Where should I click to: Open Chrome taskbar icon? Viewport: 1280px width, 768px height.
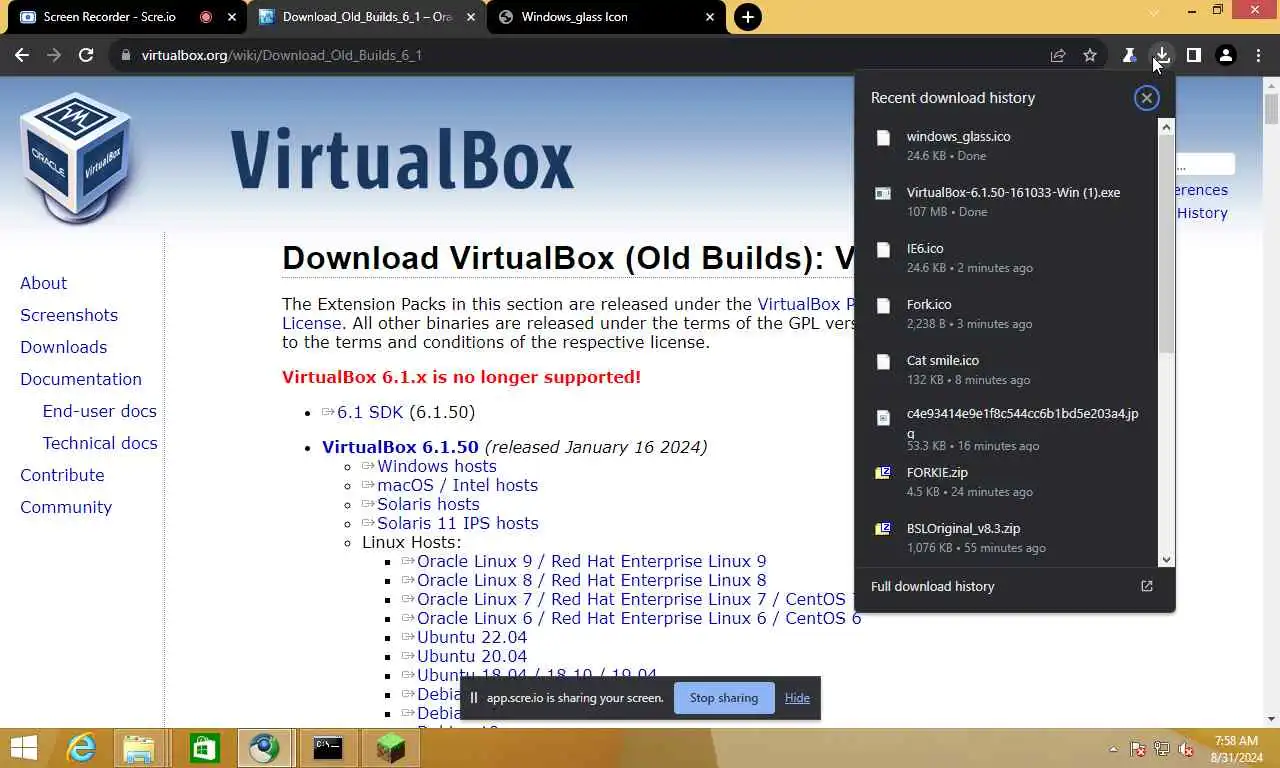coord(265,748)
